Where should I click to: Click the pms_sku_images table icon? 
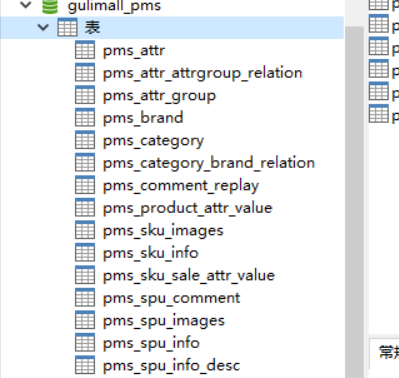(x=85, y=230)
